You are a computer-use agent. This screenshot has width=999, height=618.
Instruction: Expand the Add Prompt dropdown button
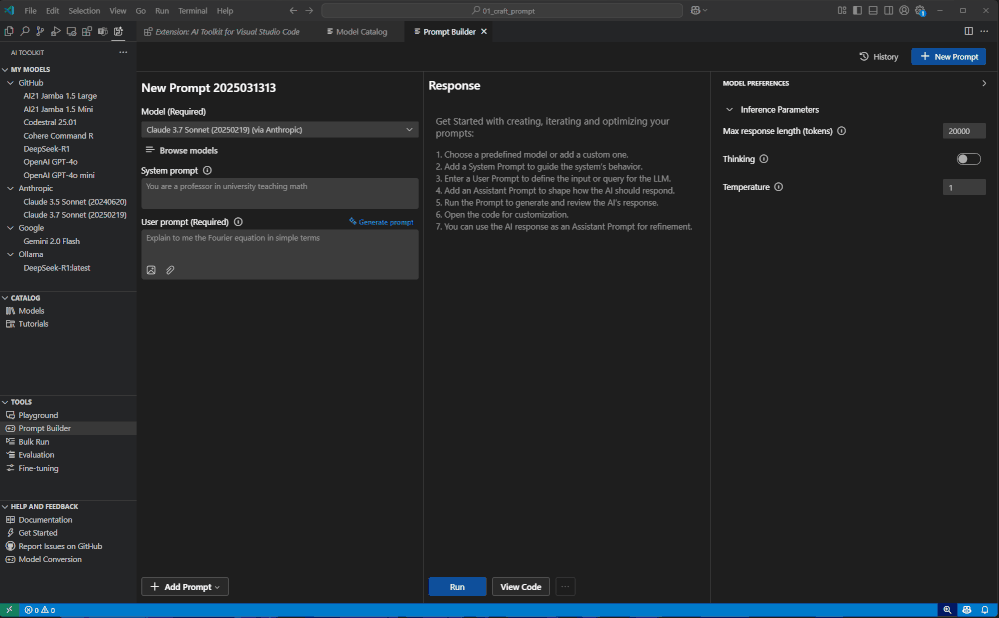(185, 587)
